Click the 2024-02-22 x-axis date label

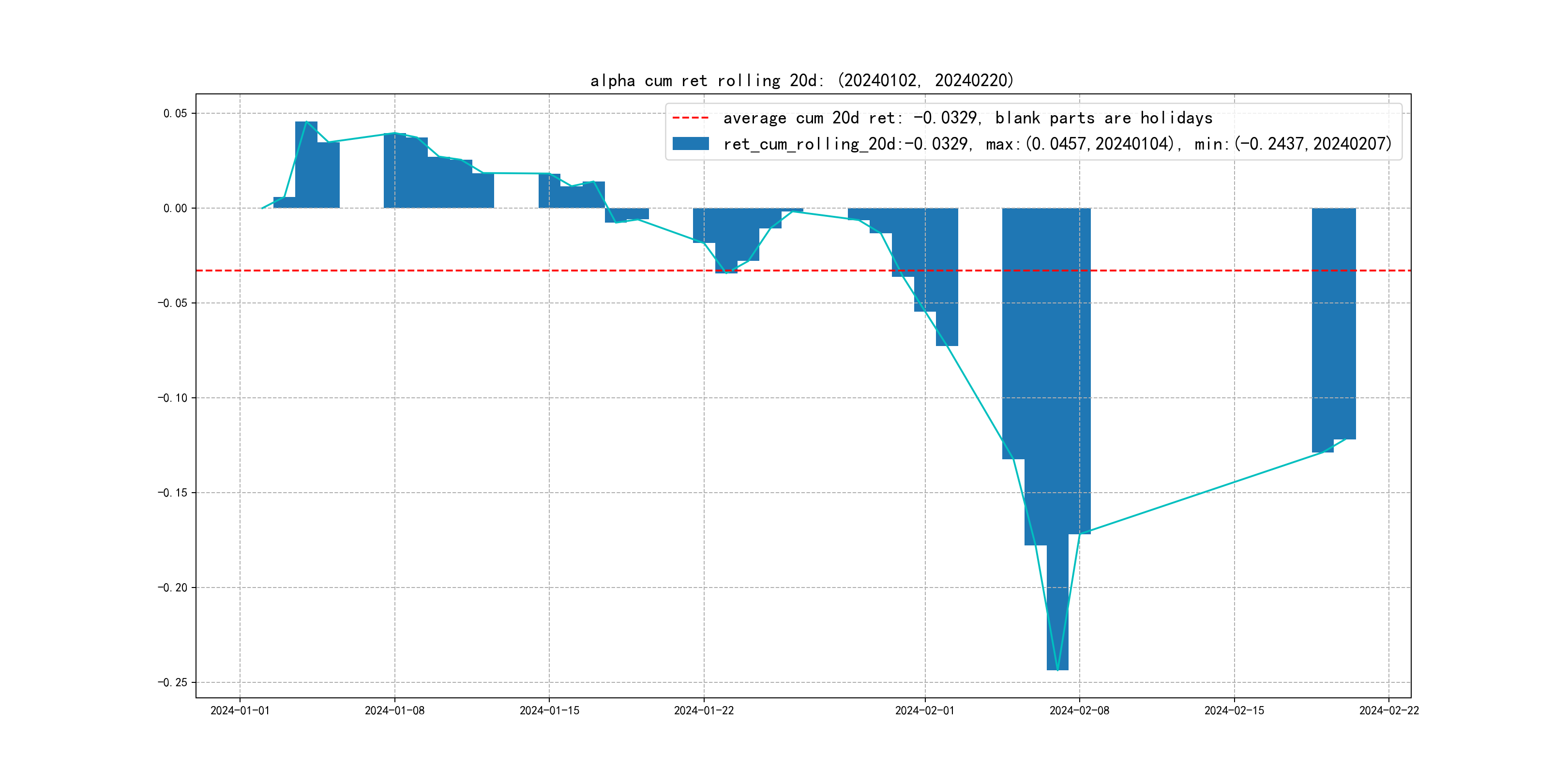[1388, 710]
